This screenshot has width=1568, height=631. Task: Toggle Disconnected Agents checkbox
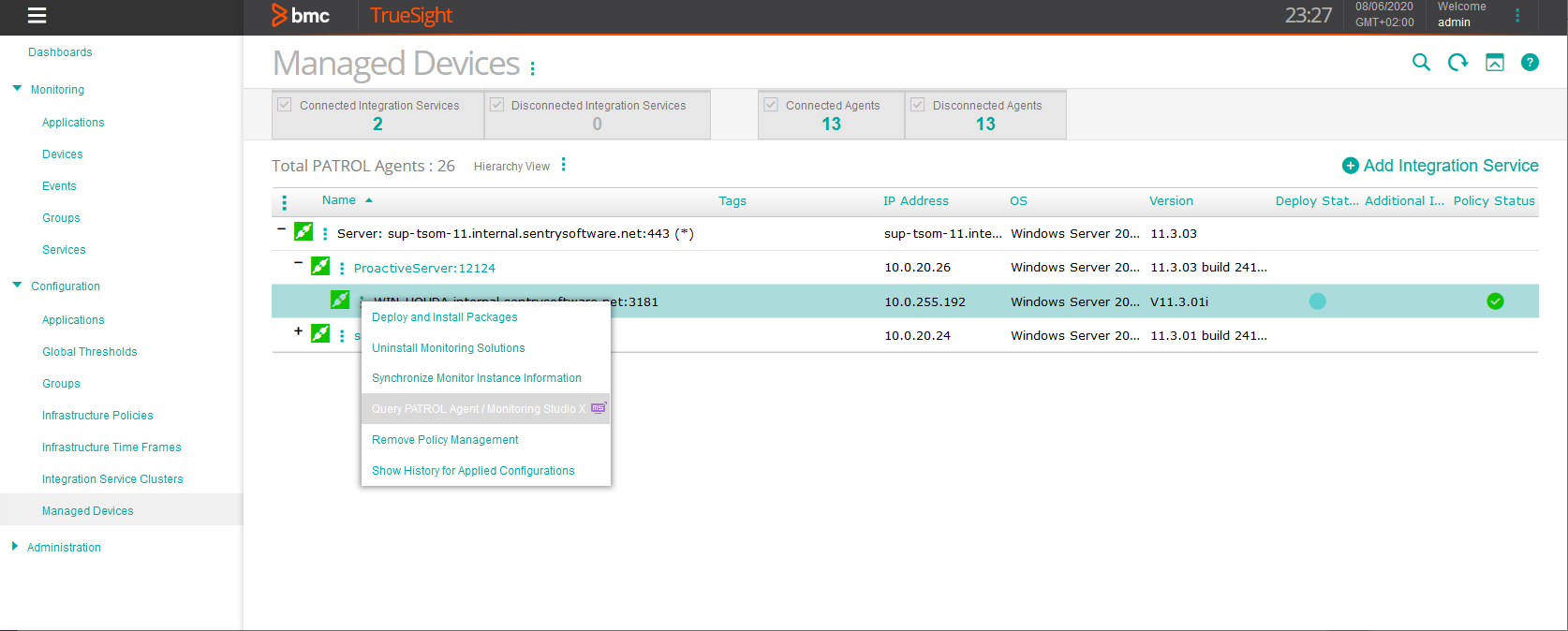click(918, 105)
